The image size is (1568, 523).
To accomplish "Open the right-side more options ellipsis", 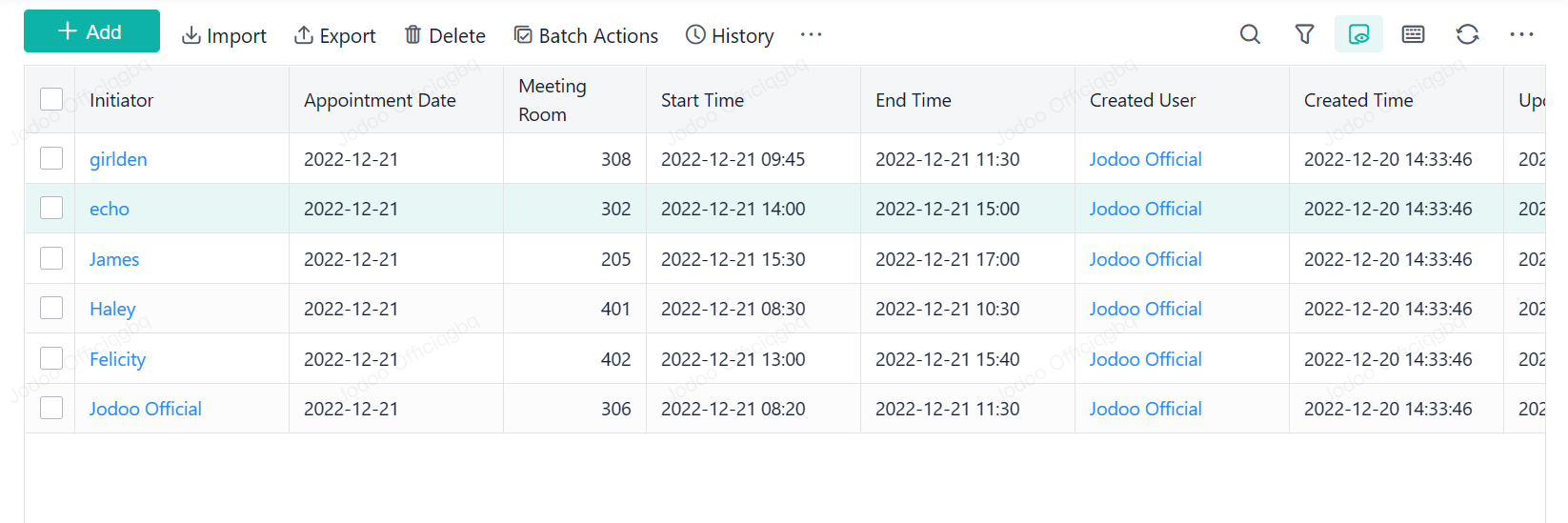I will point(1521,35).
